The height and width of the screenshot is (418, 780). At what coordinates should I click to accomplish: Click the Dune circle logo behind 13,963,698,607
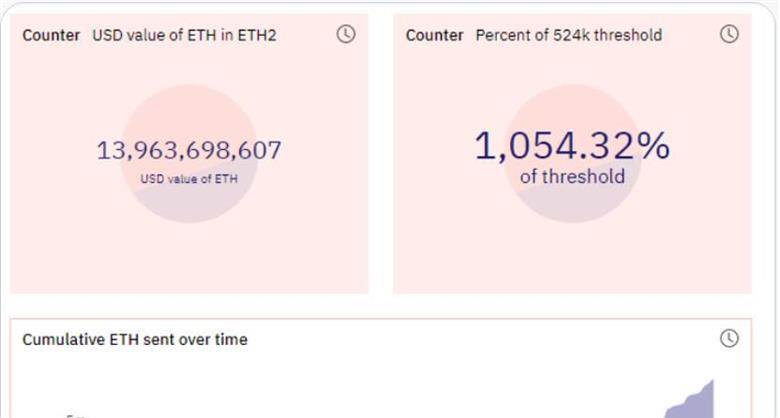tap(189, 153)
